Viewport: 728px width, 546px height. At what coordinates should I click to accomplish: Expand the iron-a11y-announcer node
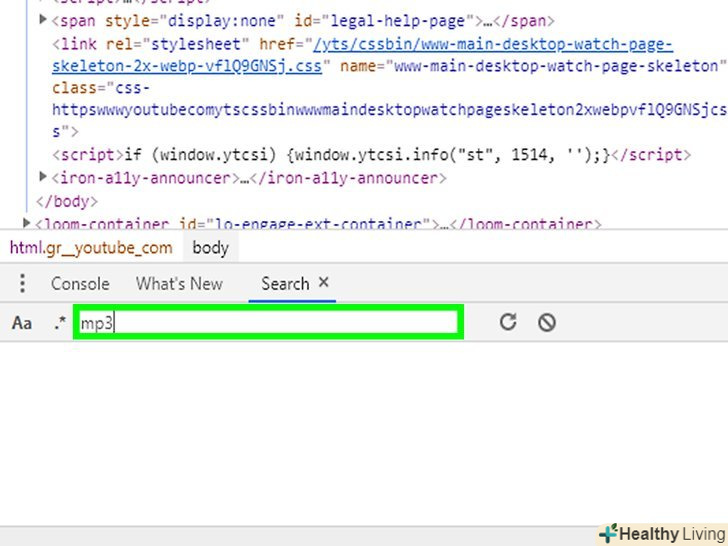tap(43, 176)
